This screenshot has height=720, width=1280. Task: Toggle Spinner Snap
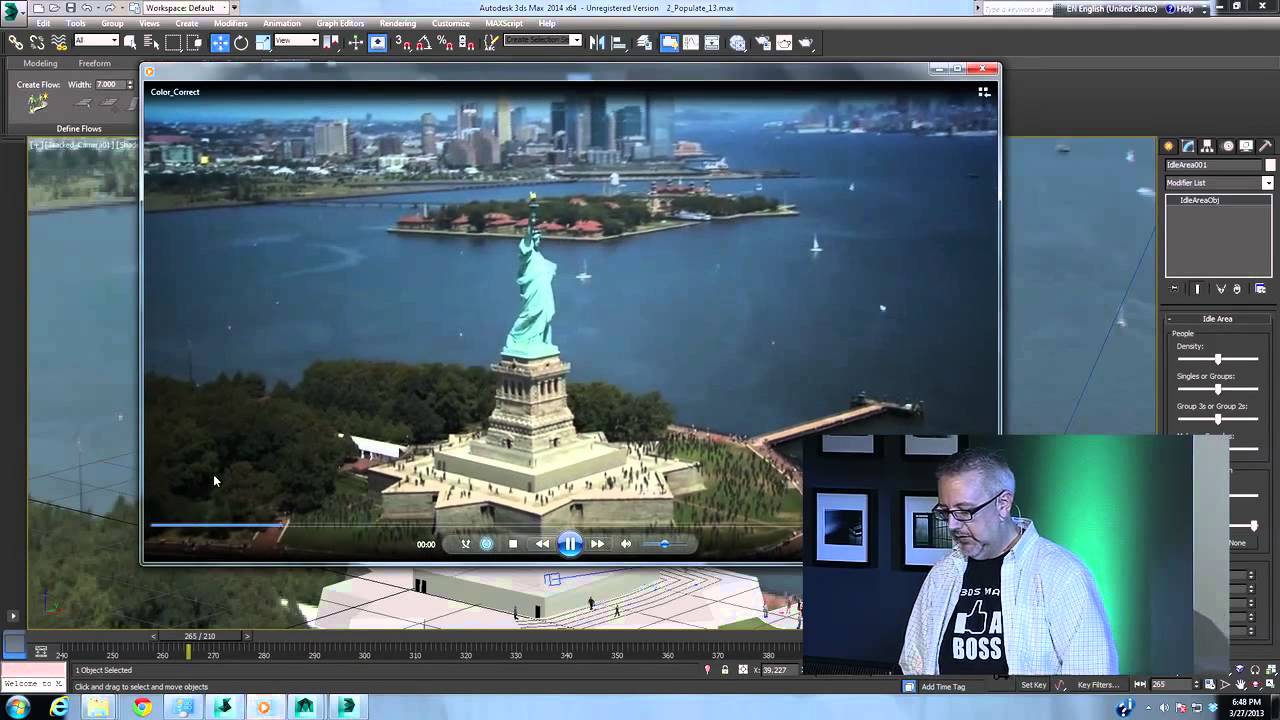coord(466,42)
